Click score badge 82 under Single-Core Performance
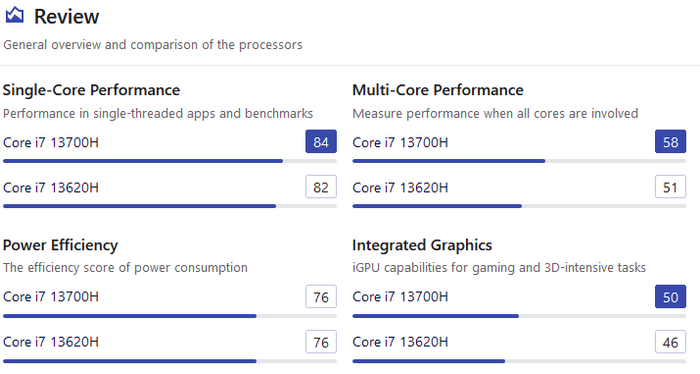This screenshot has height=374, width=700. tap(321, 187)
